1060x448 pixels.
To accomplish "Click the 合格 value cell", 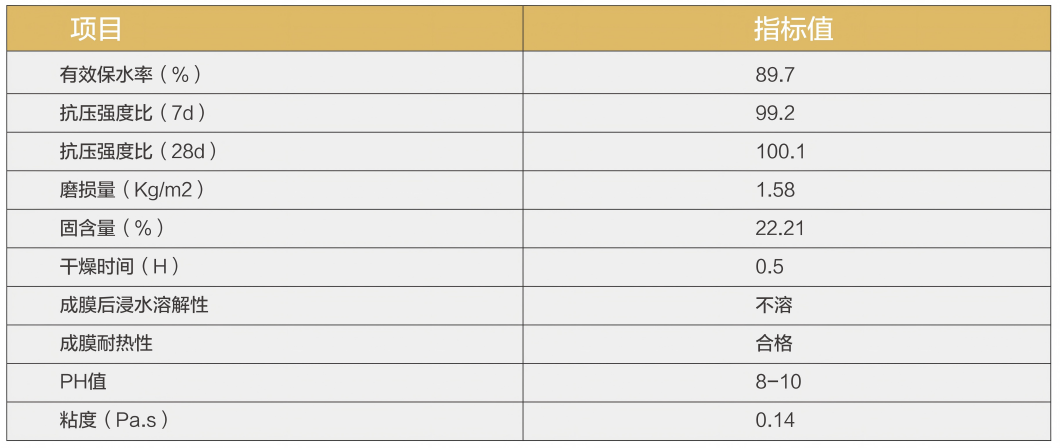I will click(x=774, y=344).
